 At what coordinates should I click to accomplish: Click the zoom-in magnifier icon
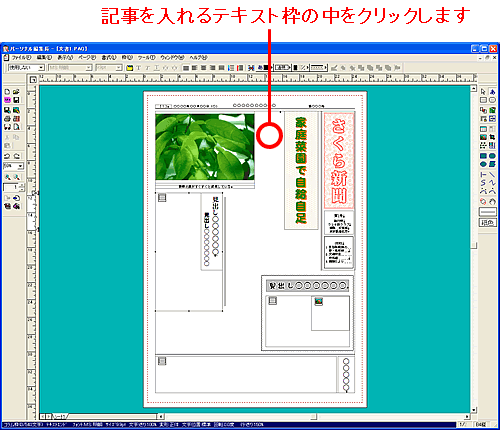tap(7, 177)
